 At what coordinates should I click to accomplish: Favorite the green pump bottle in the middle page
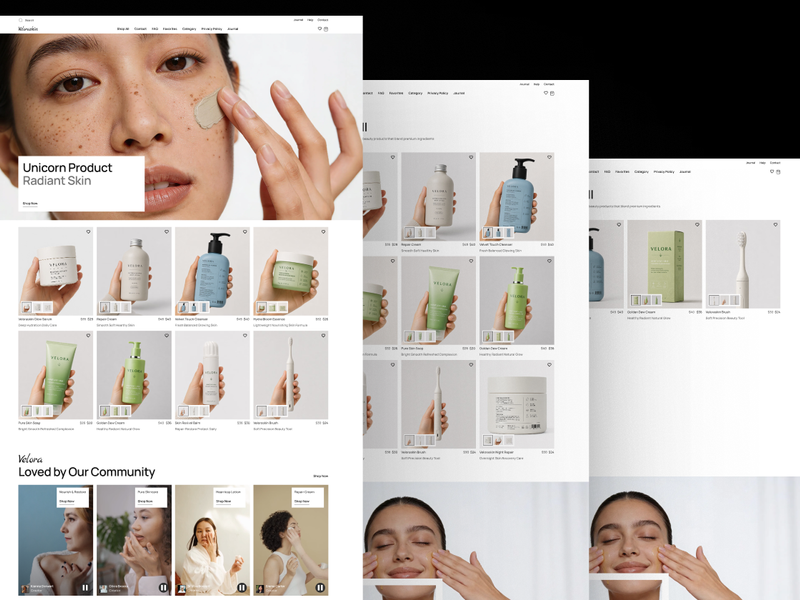coord(549,261)
